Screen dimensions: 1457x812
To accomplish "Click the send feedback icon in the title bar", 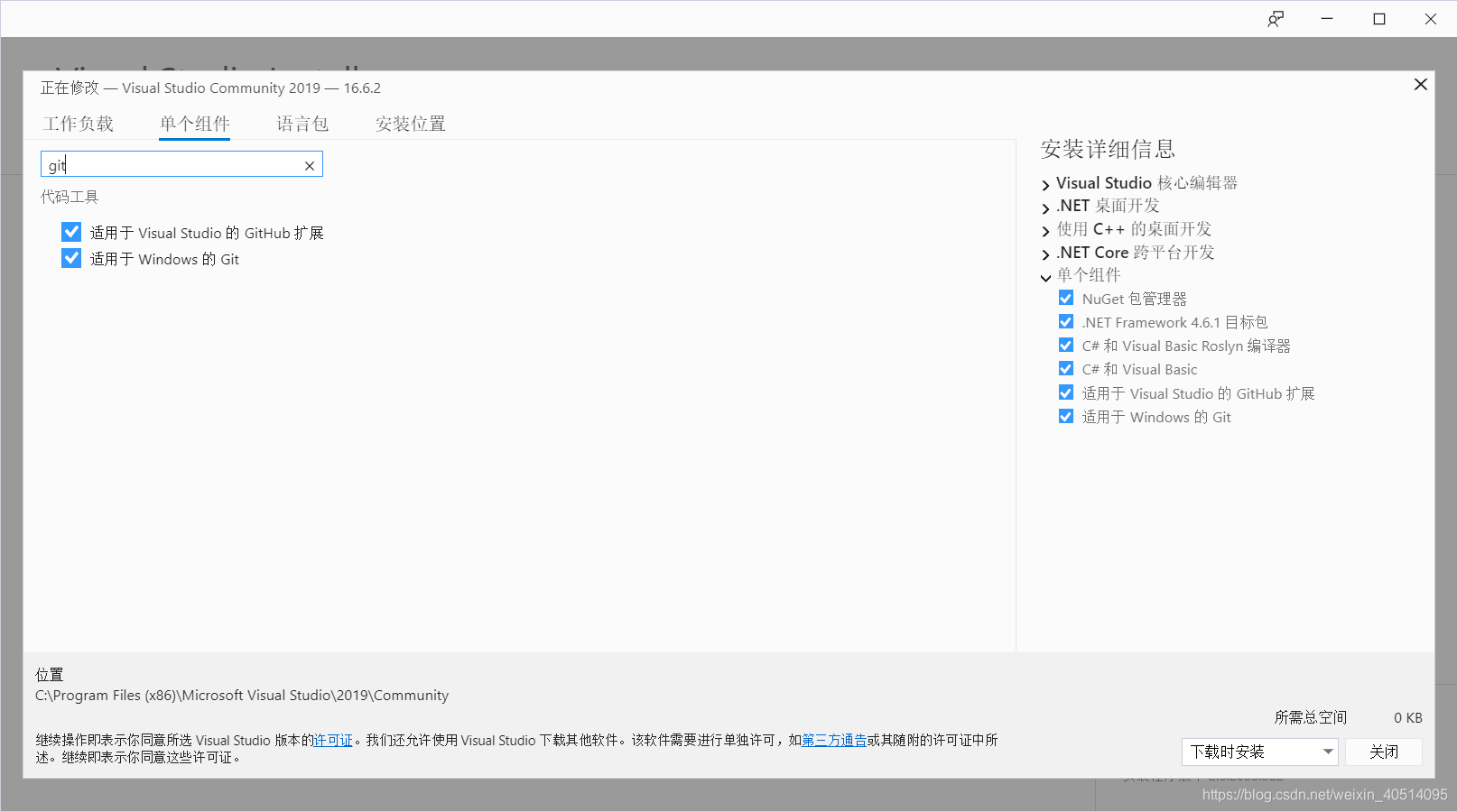I will pyautogui.click(x=1276, y=18).
